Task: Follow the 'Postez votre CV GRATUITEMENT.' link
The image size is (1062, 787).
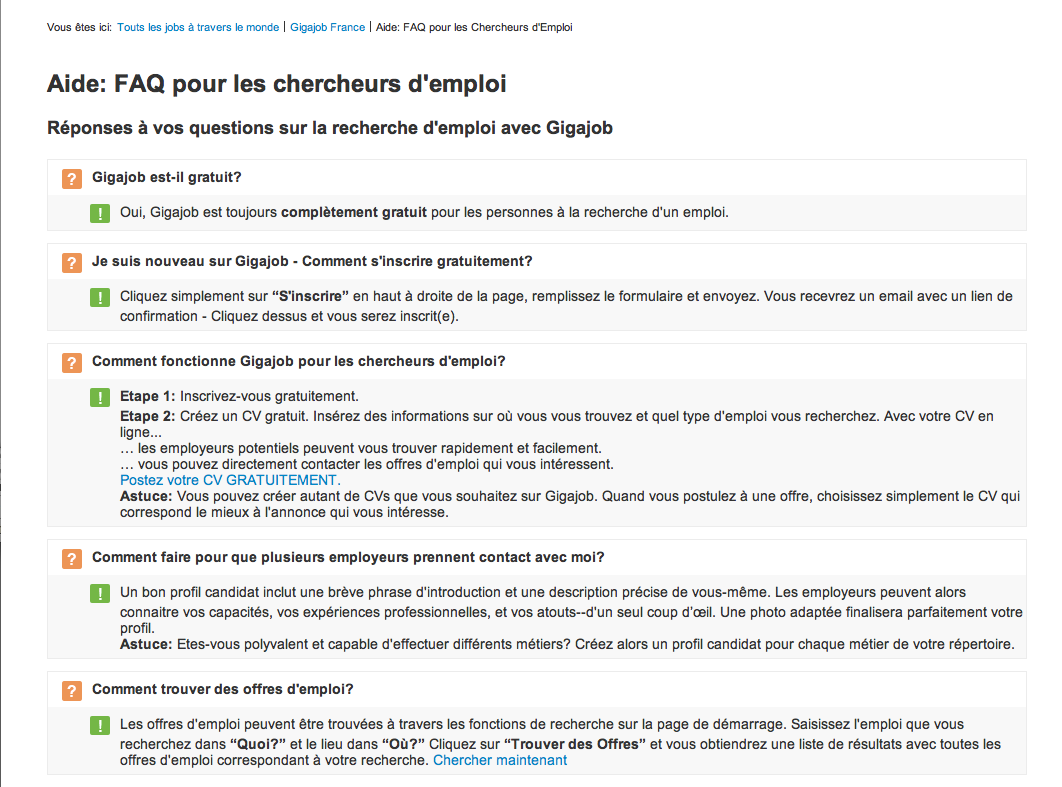Action: [230, 480]
